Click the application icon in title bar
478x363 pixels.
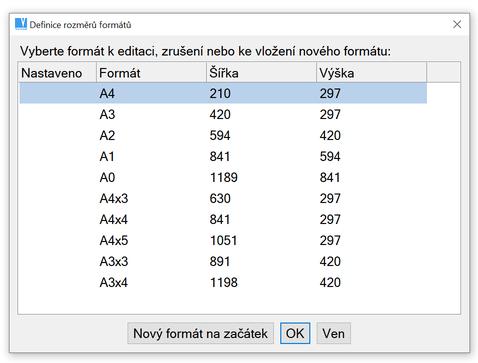tap(21, 24)
